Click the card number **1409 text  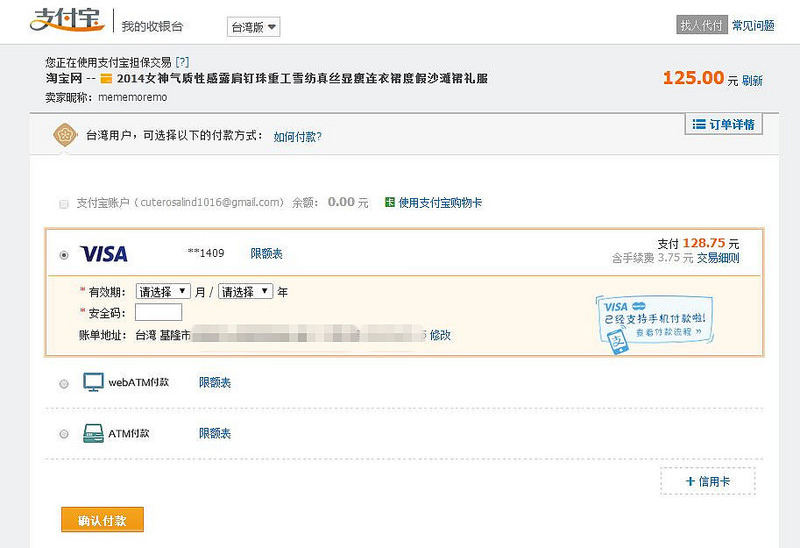[x=206, y=253]
